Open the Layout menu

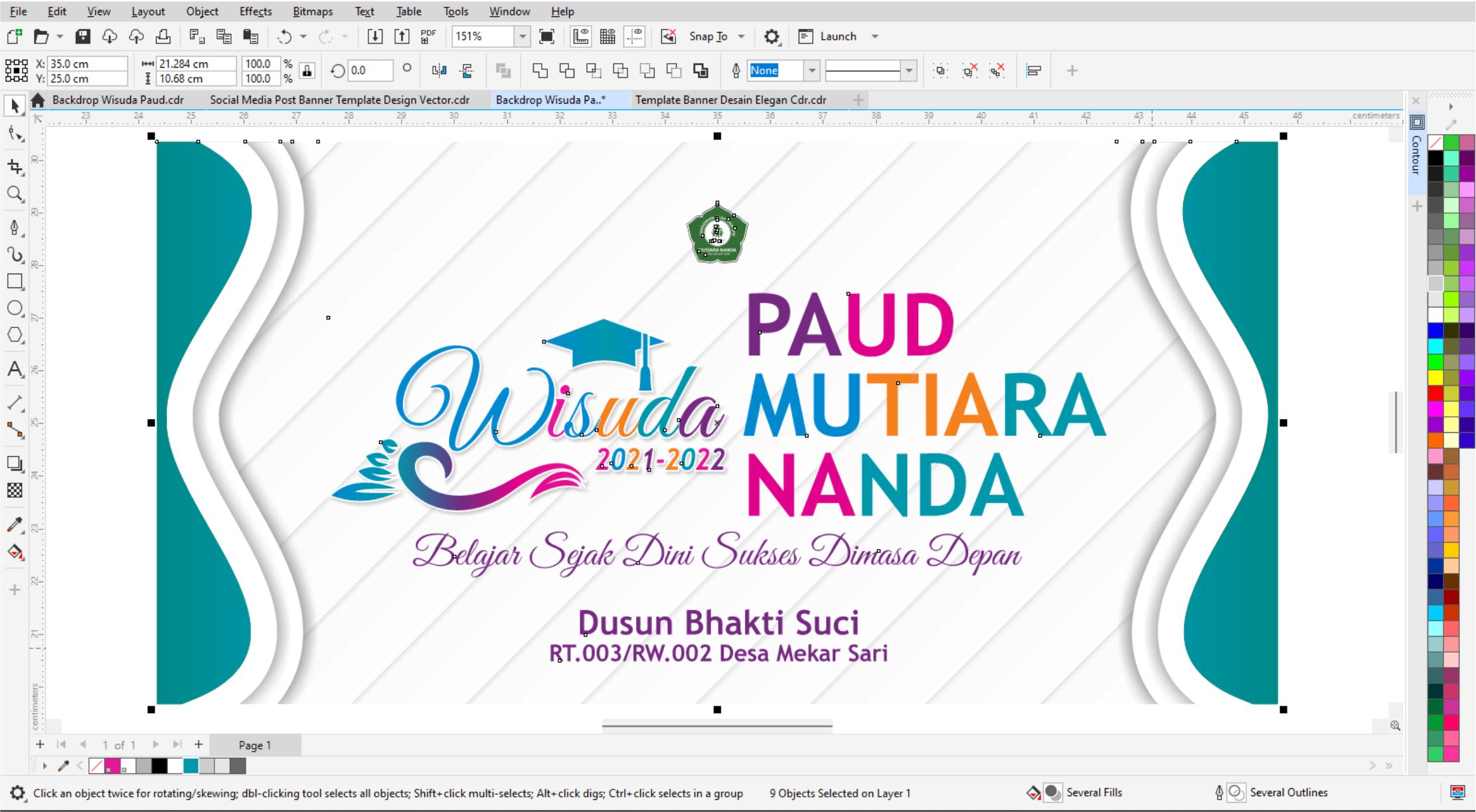[x=148, y=11]
